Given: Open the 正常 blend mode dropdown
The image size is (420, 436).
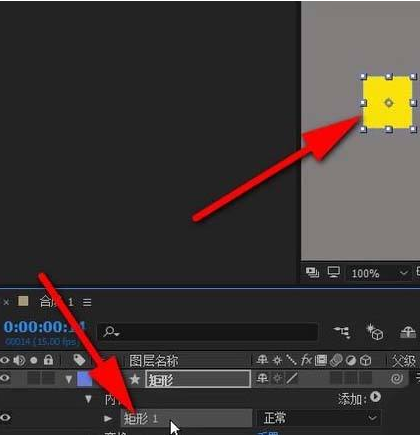Looking at the screenshot, I should (319, 418).
